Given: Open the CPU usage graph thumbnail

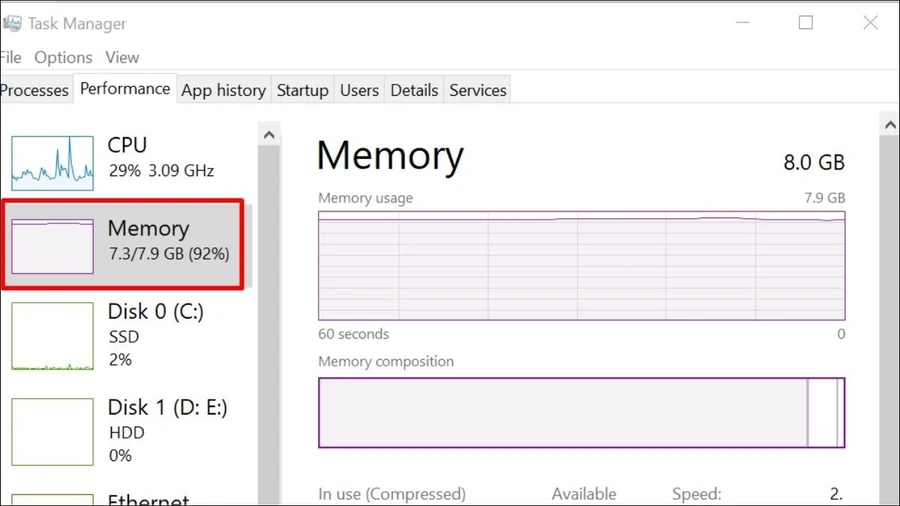Looking at the screenshot, I should pos(52,164).
